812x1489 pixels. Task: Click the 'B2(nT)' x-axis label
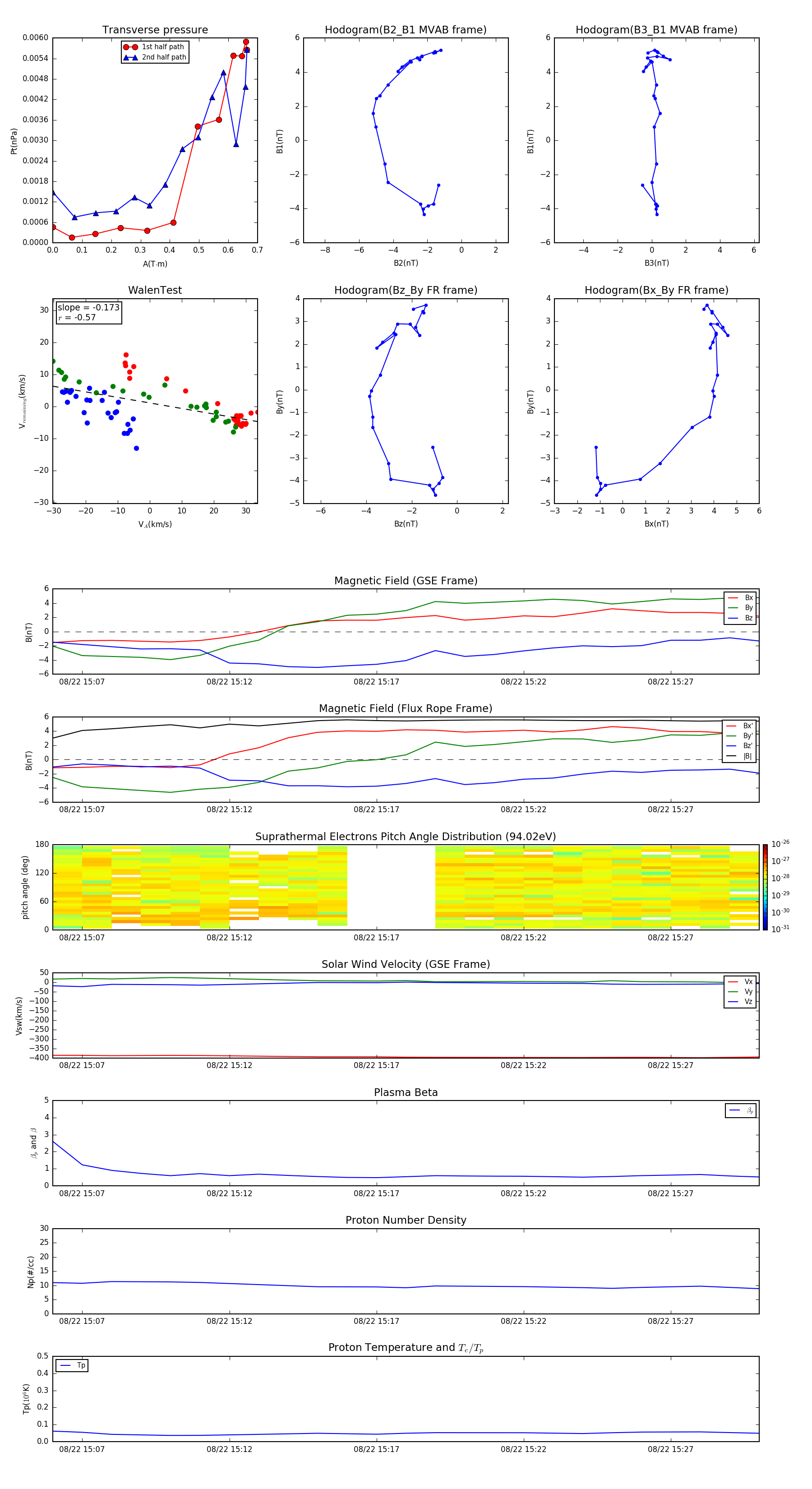pyautogui.click(x=406, y=263)
